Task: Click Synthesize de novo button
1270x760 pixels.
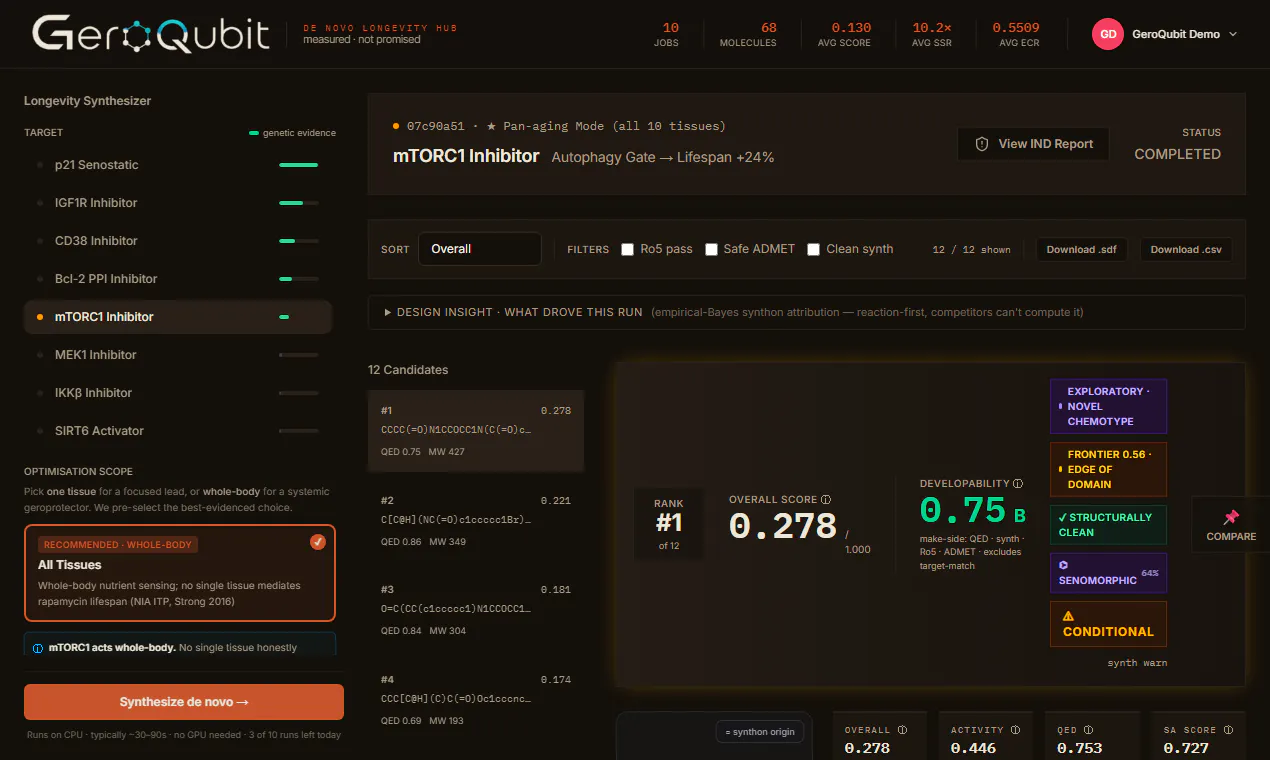Action: point(184,702)
